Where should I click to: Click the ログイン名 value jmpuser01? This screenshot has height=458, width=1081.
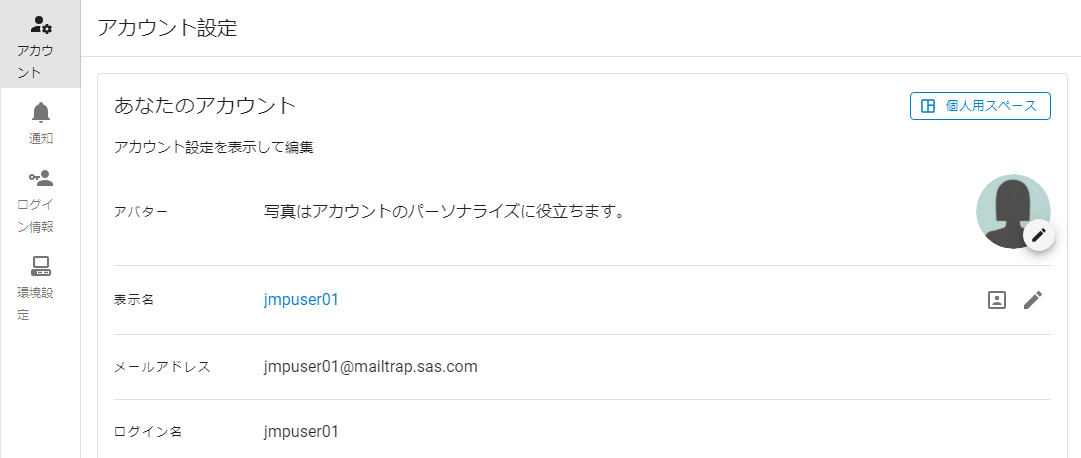click(x=301, y=432)
